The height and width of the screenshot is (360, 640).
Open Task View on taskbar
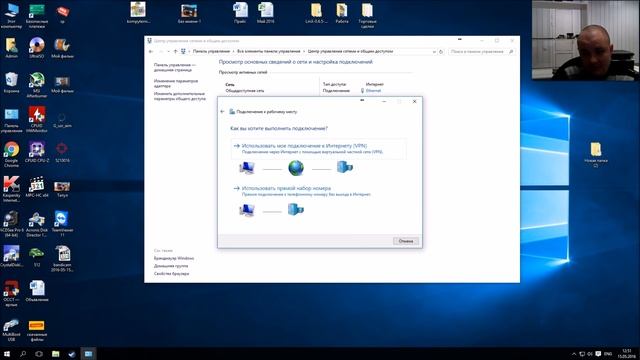39,354
